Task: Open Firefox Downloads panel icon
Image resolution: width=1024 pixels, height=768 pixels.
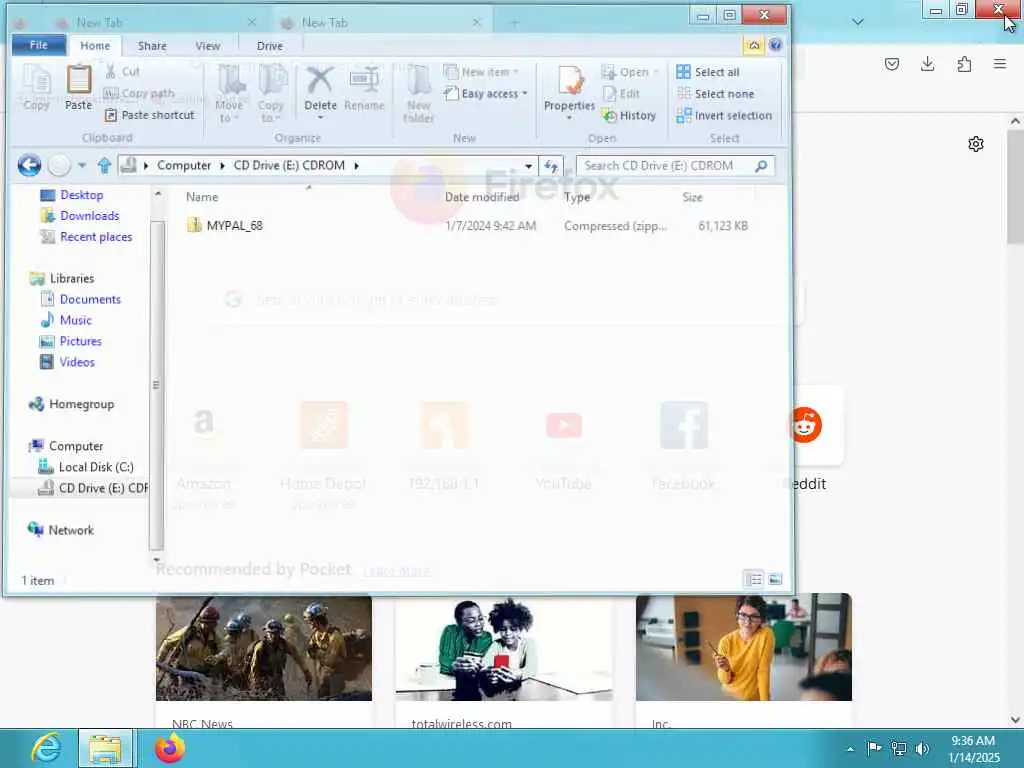Action: point(927,64)
